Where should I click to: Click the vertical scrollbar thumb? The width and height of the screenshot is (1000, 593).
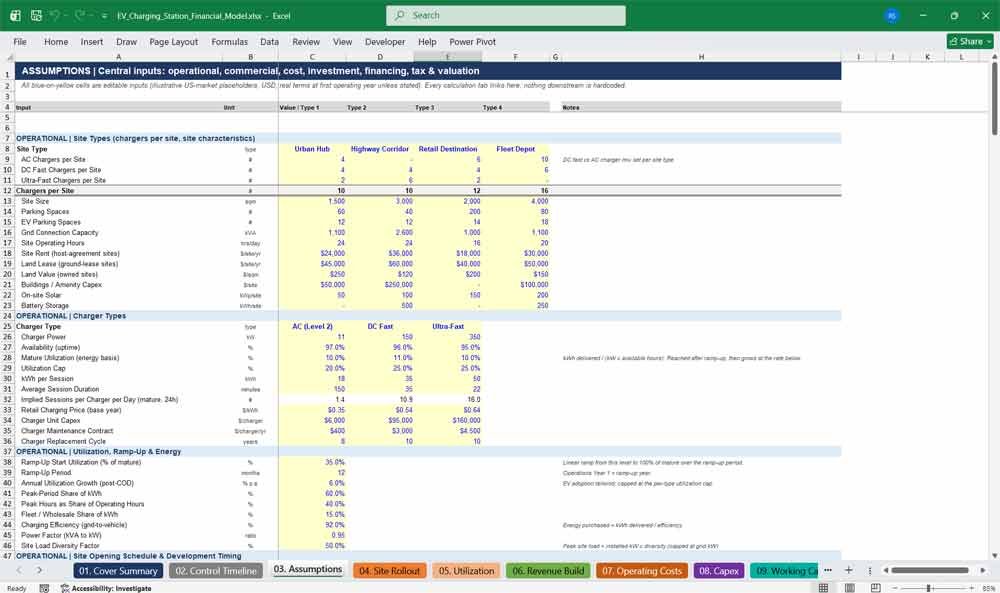pyautogui.click(x=994, y=98)
